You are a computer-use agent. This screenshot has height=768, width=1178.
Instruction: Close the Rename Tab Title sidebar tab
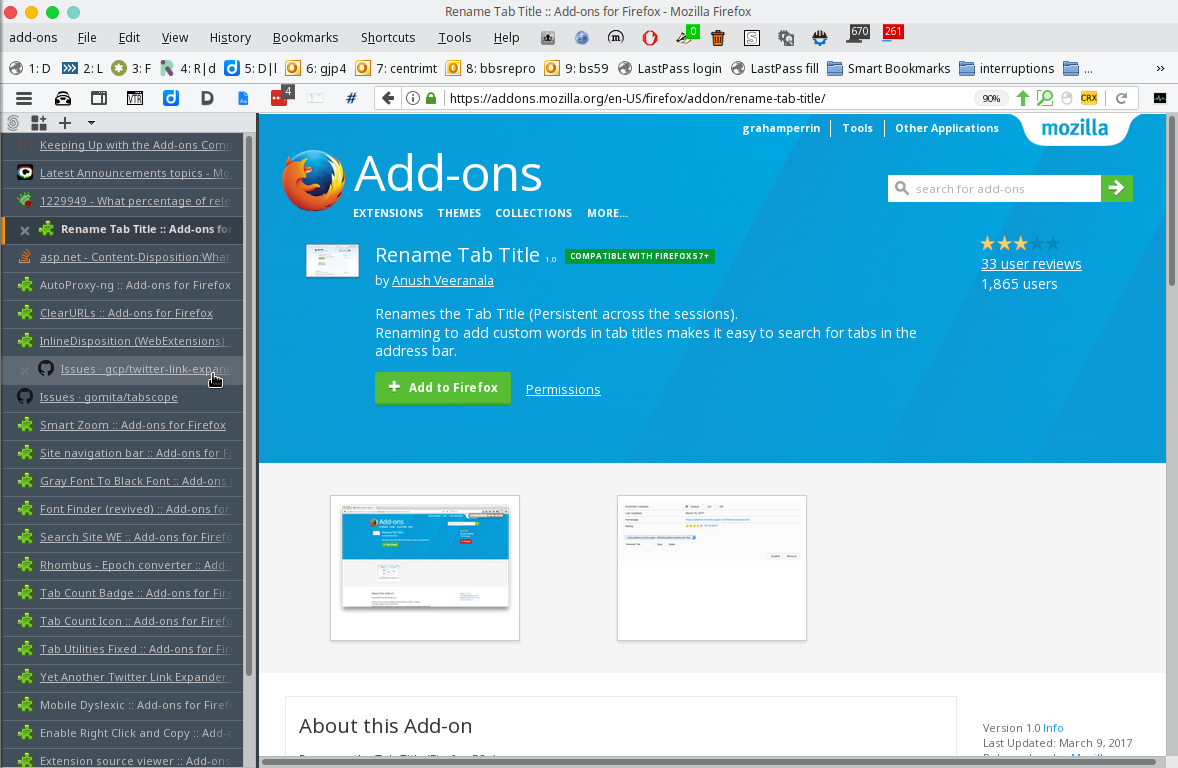pos(25,231)
